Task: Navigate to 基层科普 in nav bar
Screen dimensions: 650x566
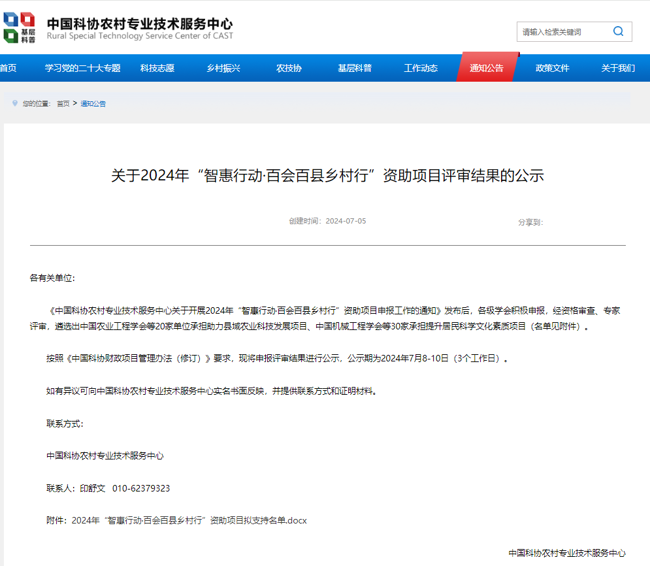Action: (354, 68)
